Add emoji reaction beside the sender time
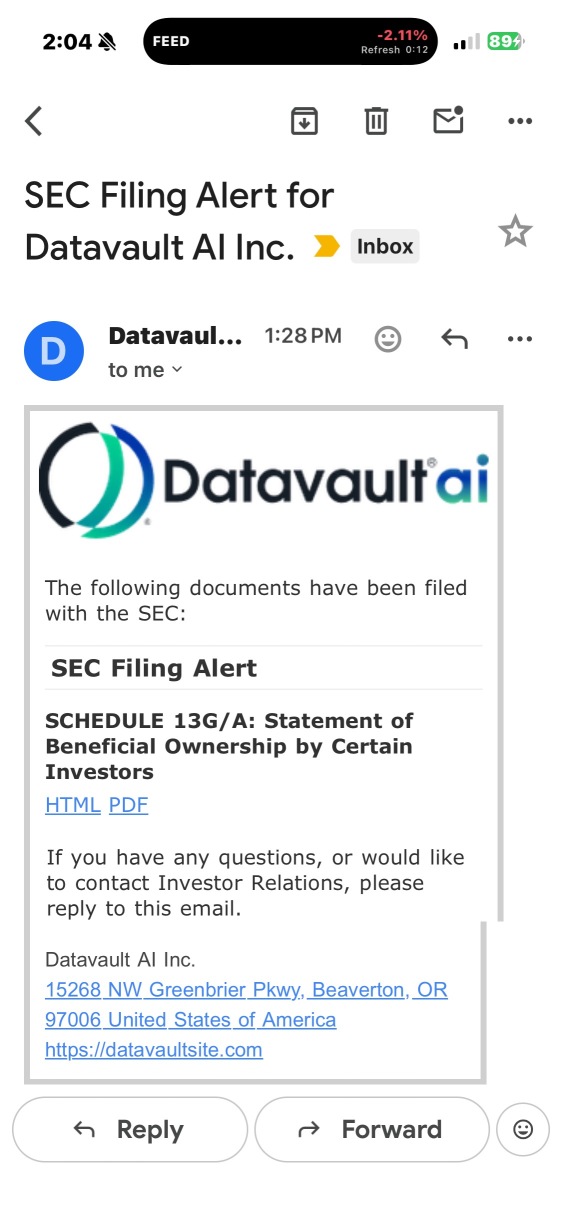Screen dimensions: 562x1218 click(x=388, y=339)
